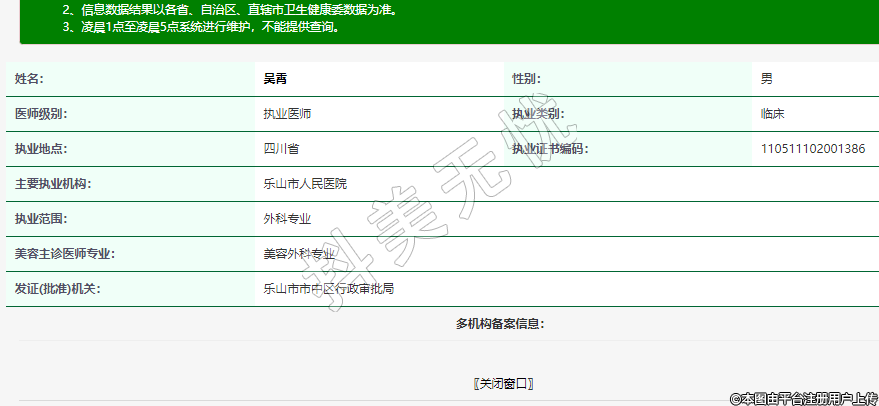Click the 主要执业机构 label

[53, 184]
